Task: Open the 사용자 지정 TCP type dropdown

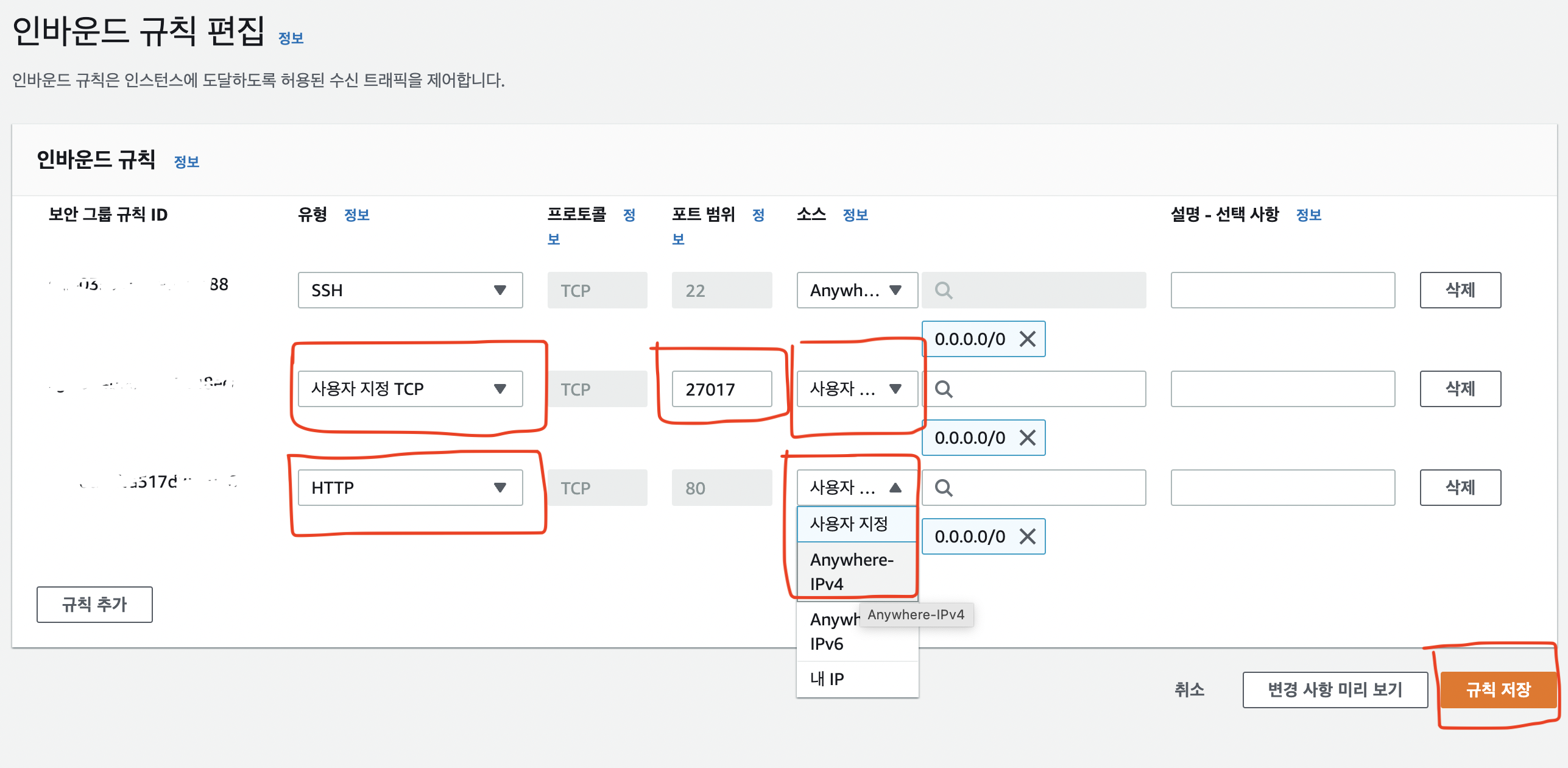Action: click(x=410, y=389)
